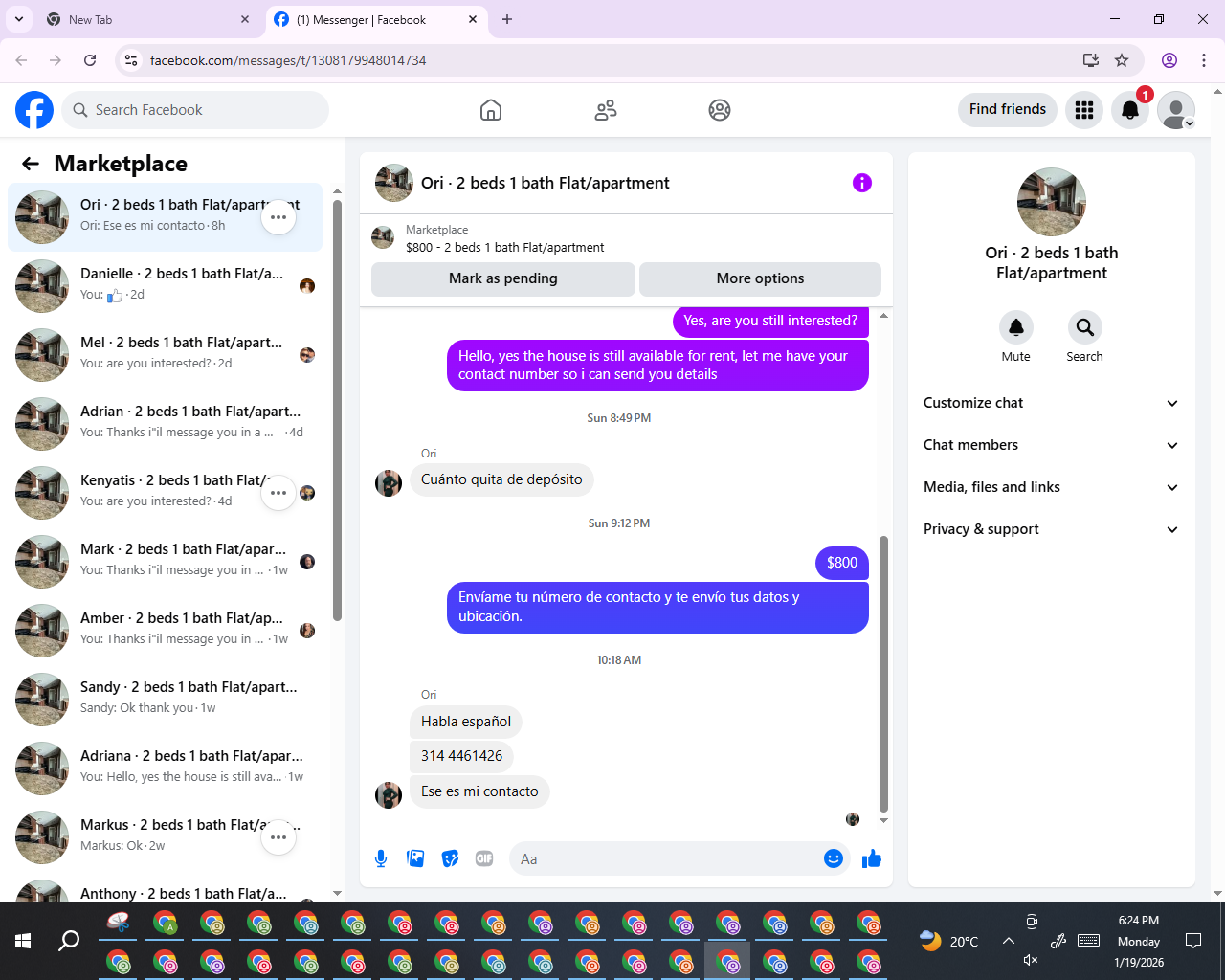Click the message "Cuánto quita de depósito"

pos(501,479)
